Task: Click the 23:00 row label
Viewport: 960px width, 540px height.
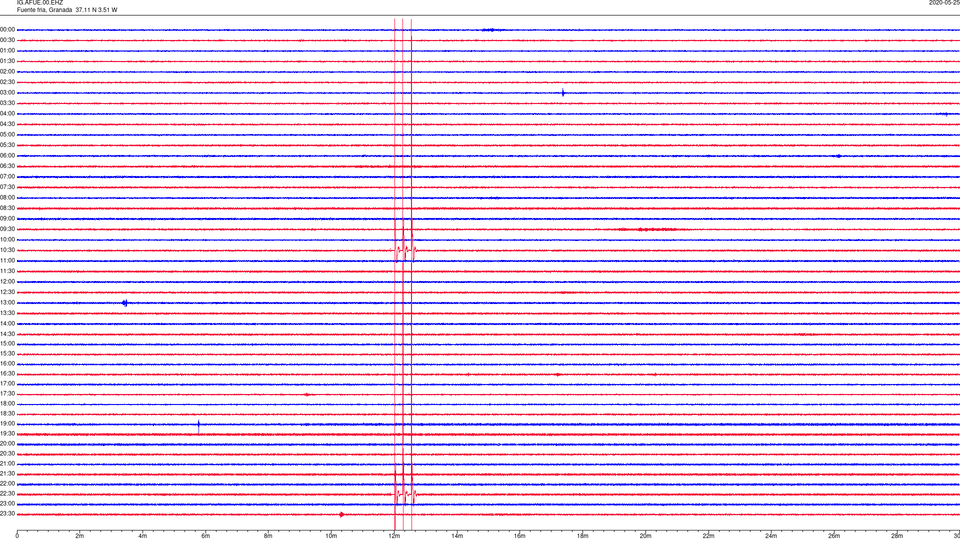Action: click(7, 504)
